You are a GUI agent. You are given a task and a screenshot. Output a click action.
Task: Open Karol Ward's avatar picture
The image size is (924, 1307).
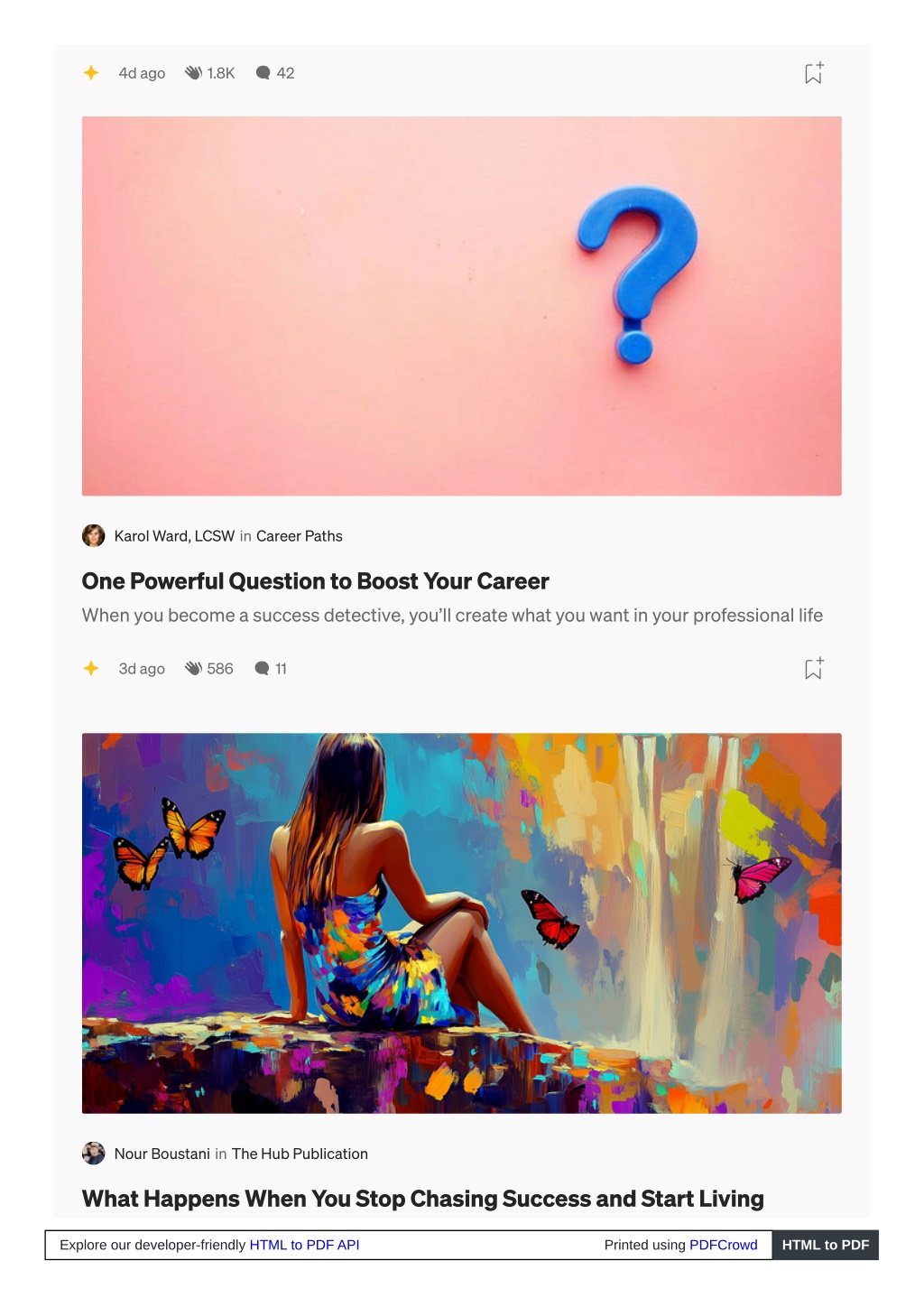tap(94, 536)
